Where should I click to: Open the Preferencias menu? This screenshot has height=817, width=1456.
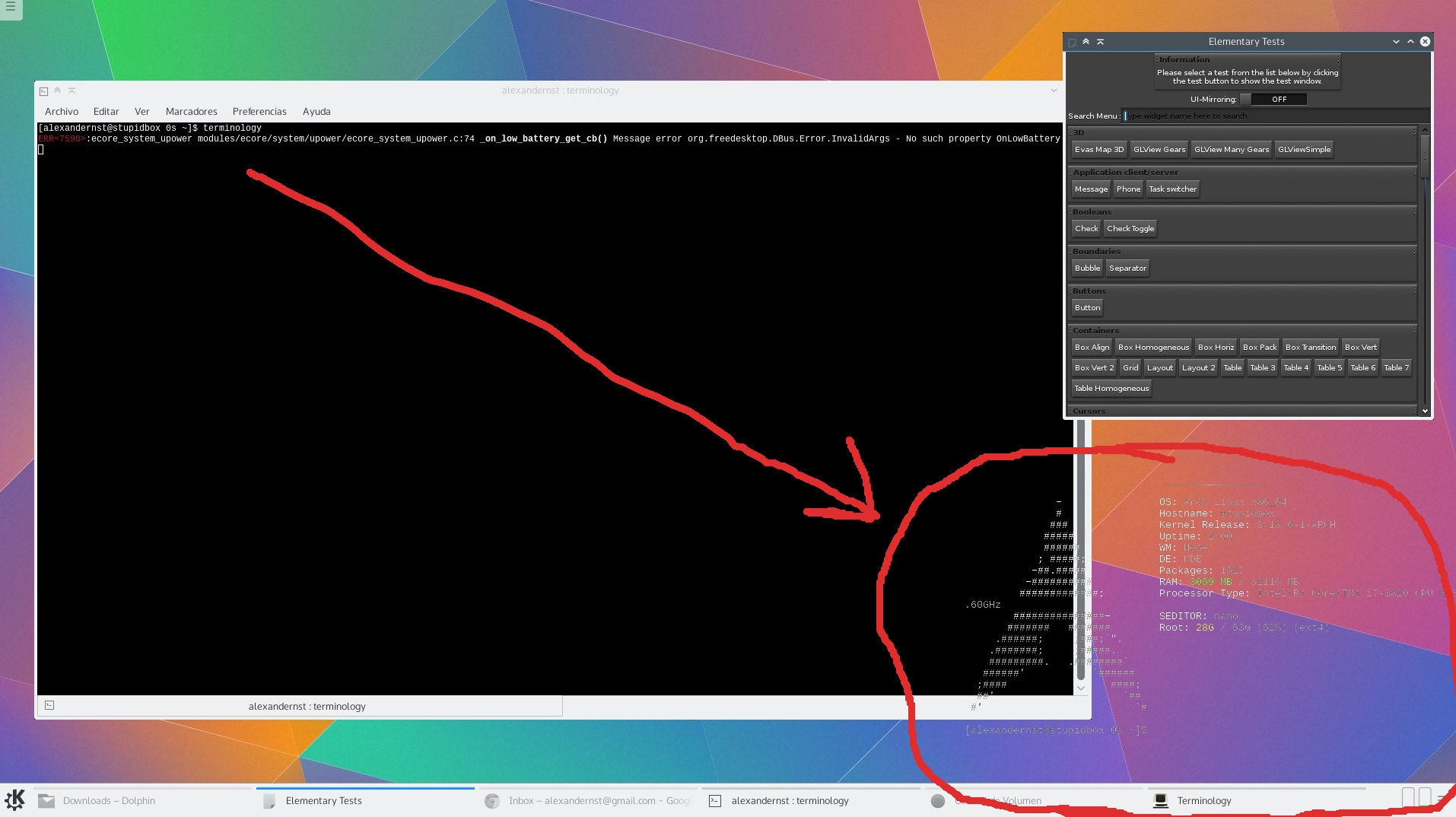tap(259, 111)
